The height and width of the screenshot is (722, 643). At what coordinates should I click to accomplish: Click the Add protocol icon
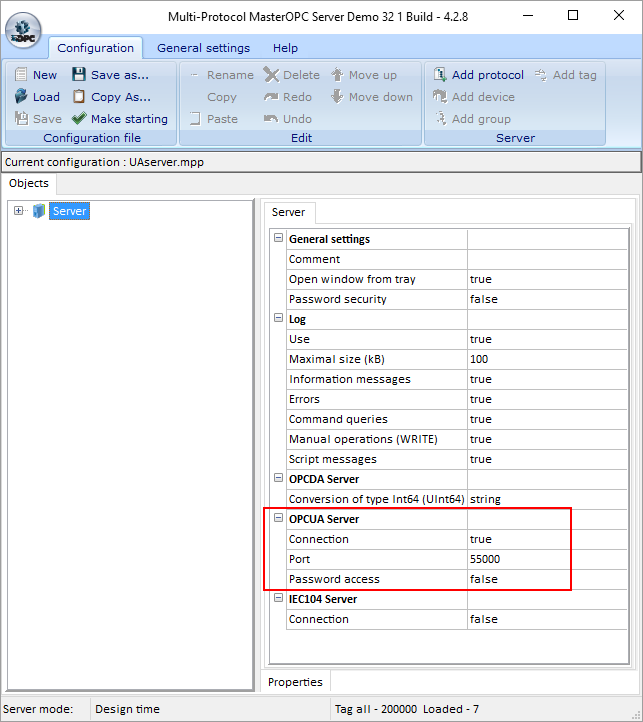440,75
